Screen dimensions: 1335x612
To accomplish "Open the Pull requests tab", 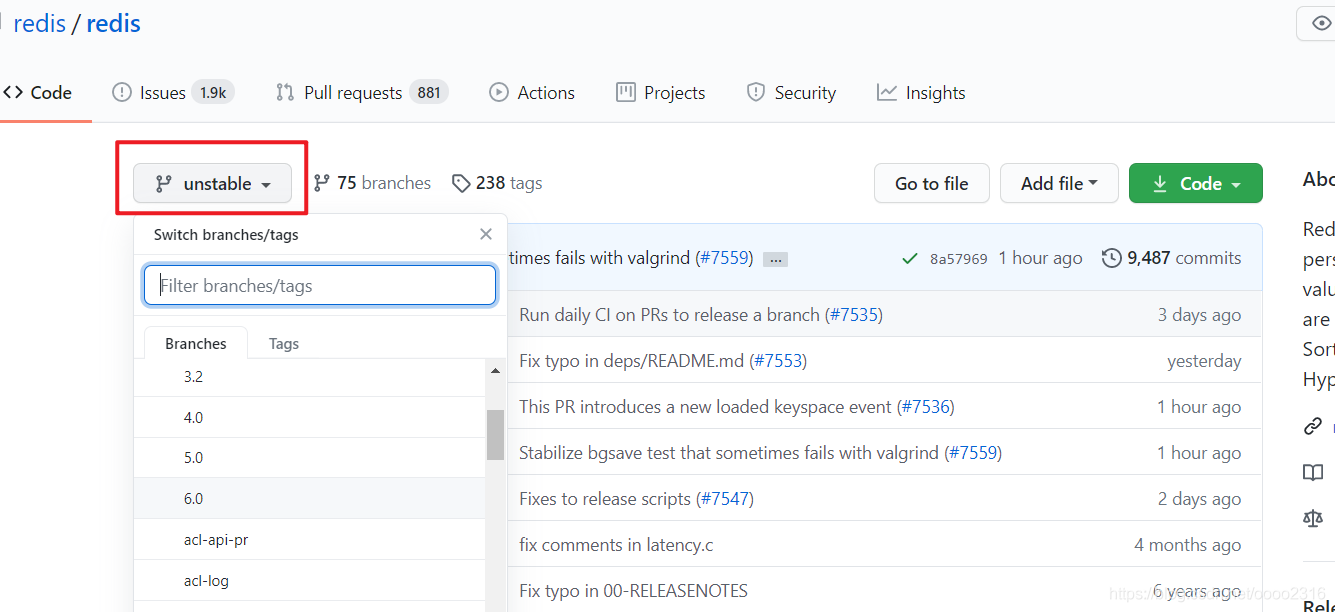I will [353, 93].
